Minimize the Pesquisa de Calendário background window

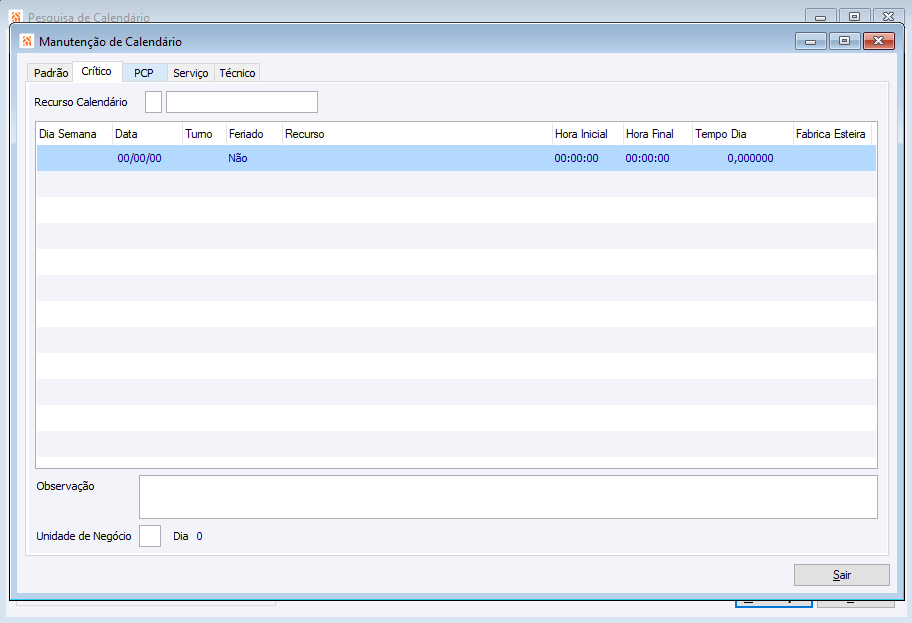pos(821,16)
